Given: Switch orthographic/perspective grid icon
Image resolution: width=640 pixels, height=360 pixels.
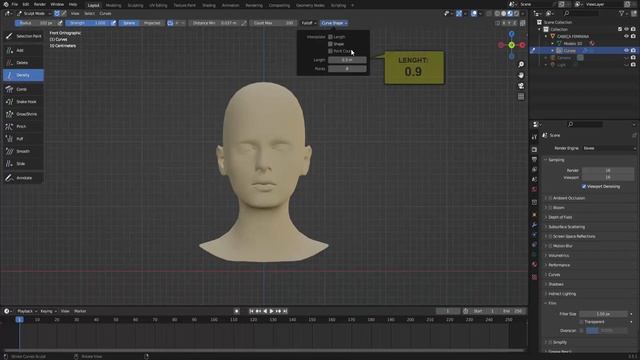Looking at the screenshot, I should 521,97.
